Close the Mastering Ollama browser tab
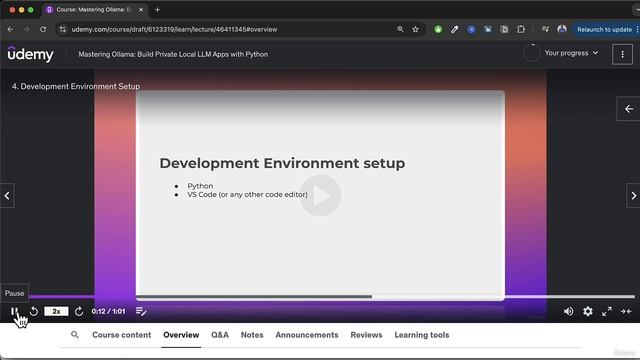 point(141,9)
